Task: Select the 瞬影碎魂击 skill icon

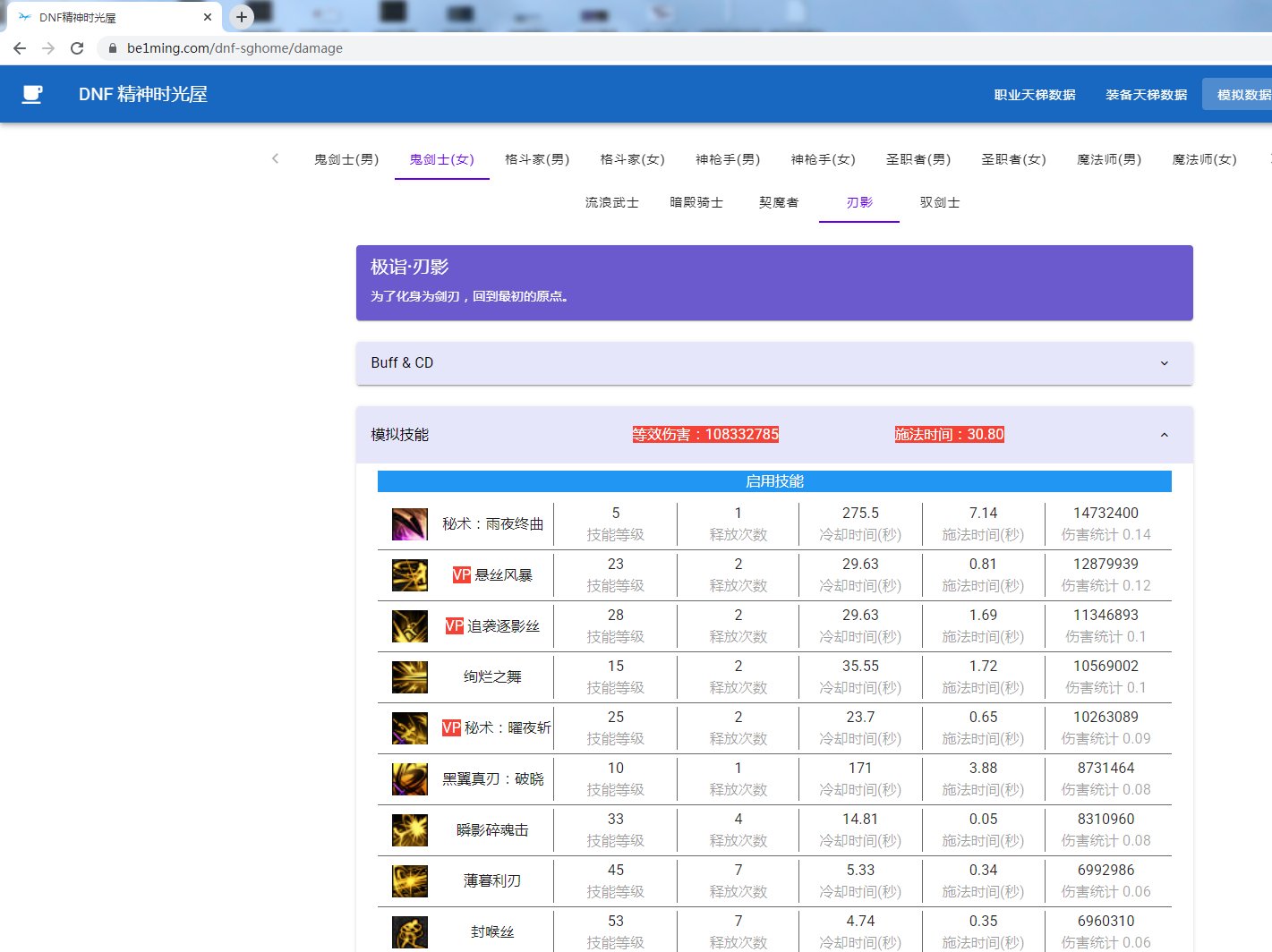Action: (x=409, y=829)
